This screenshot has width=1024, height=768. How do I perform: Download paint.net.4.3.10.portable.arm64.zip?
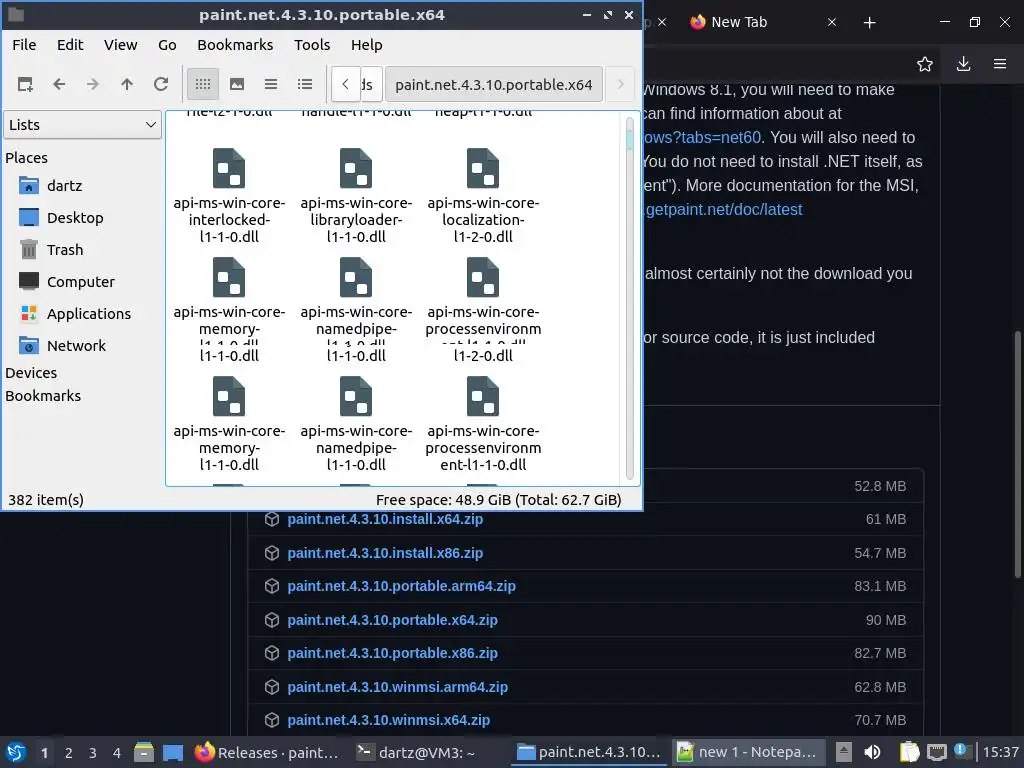[x=402, y=586]
